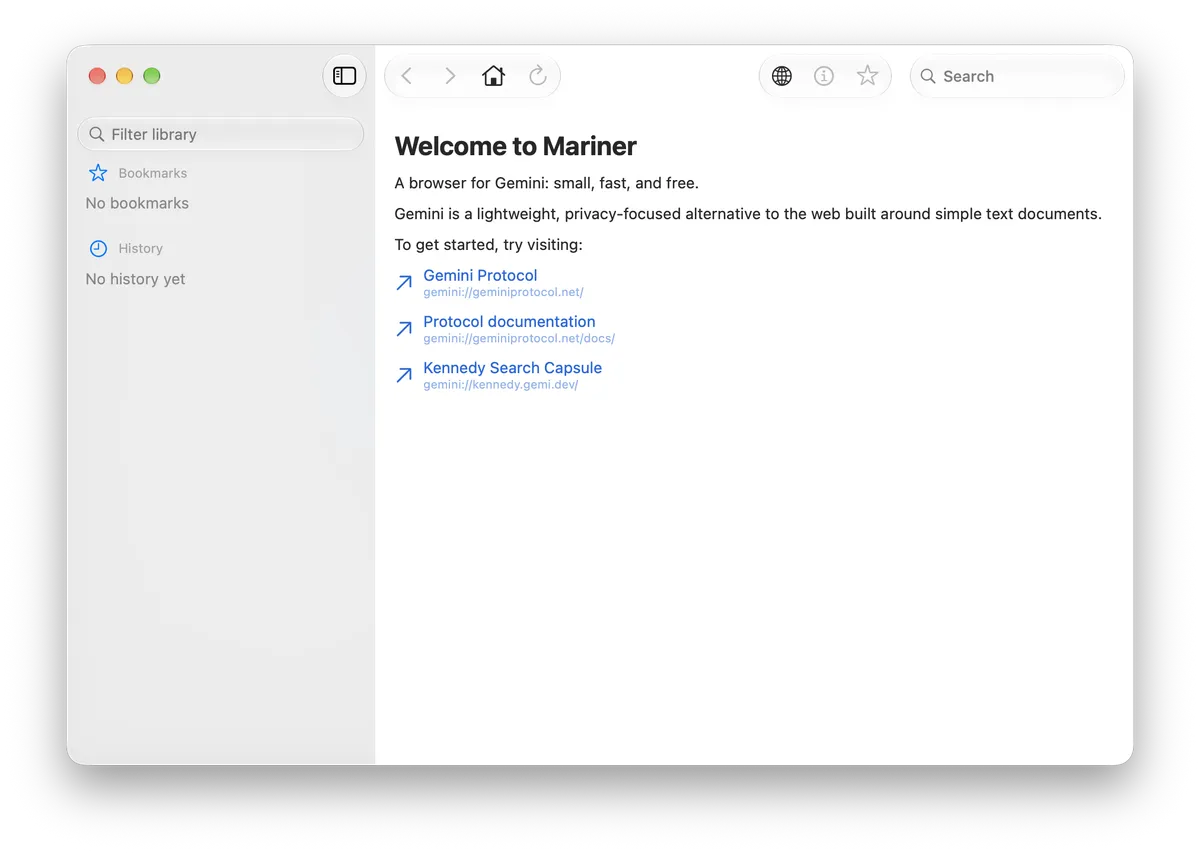Click the Bookmarks star icon in the sidebar
This screenshot has height=853, width=1200.
coord(98,173)
